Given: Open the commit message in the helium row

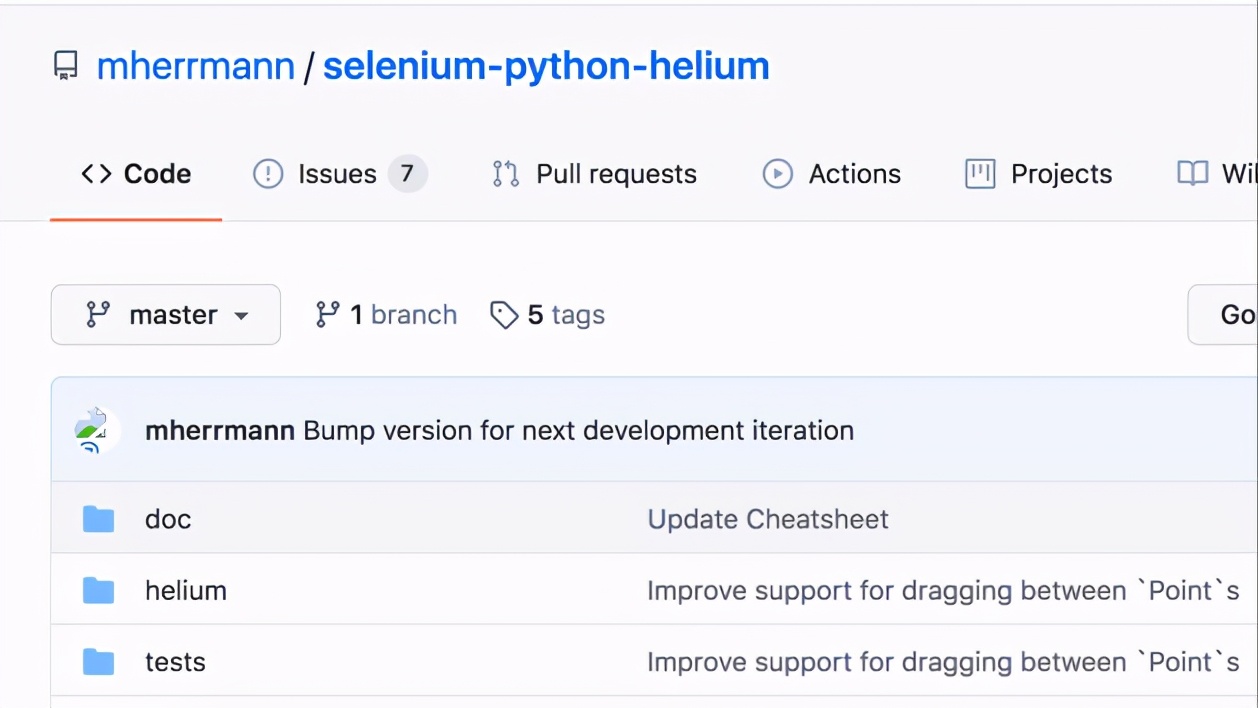Looking at the screenshot, I should tap(943, 591).
